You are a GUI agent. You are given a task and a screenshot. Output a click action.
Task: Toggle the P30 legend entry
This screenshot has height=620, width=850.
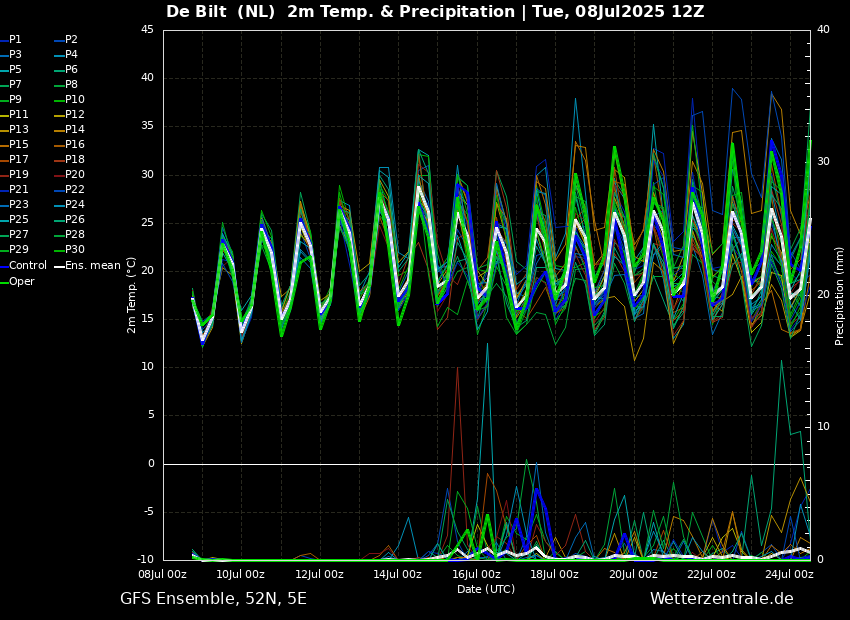pyautogui.click(x=74, y=251)
